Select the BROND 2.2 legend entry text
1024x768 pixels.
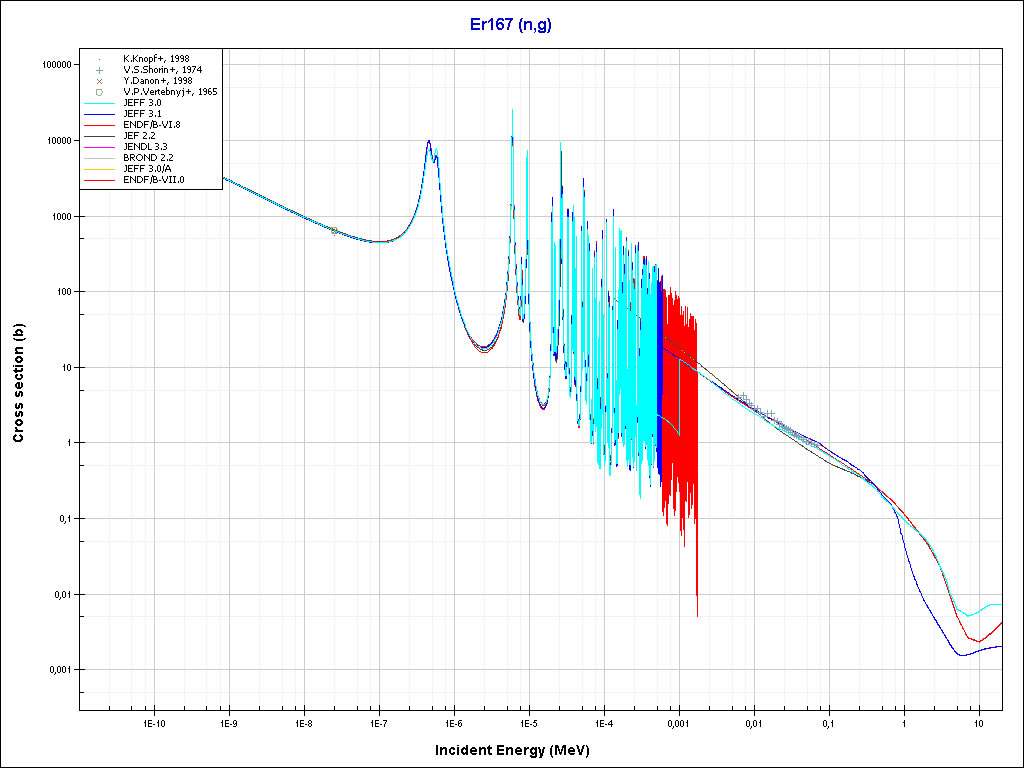click(x=148, y=158)
